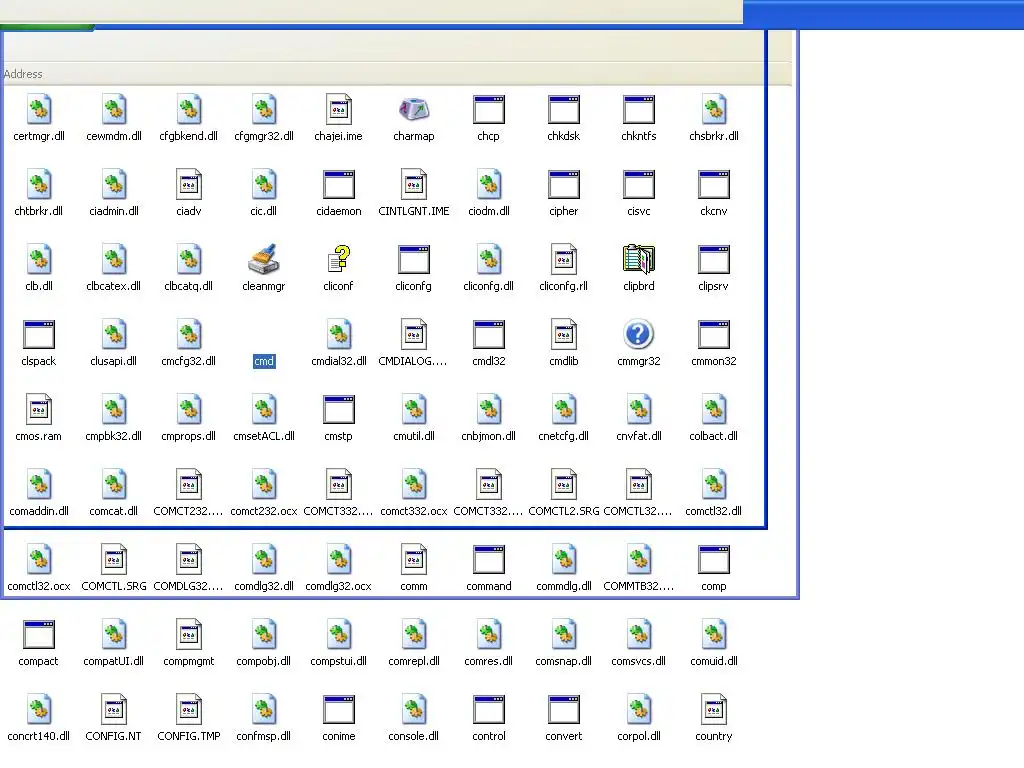
Task: Click the comct232.ocx file name
Action: tap(264, 511)
